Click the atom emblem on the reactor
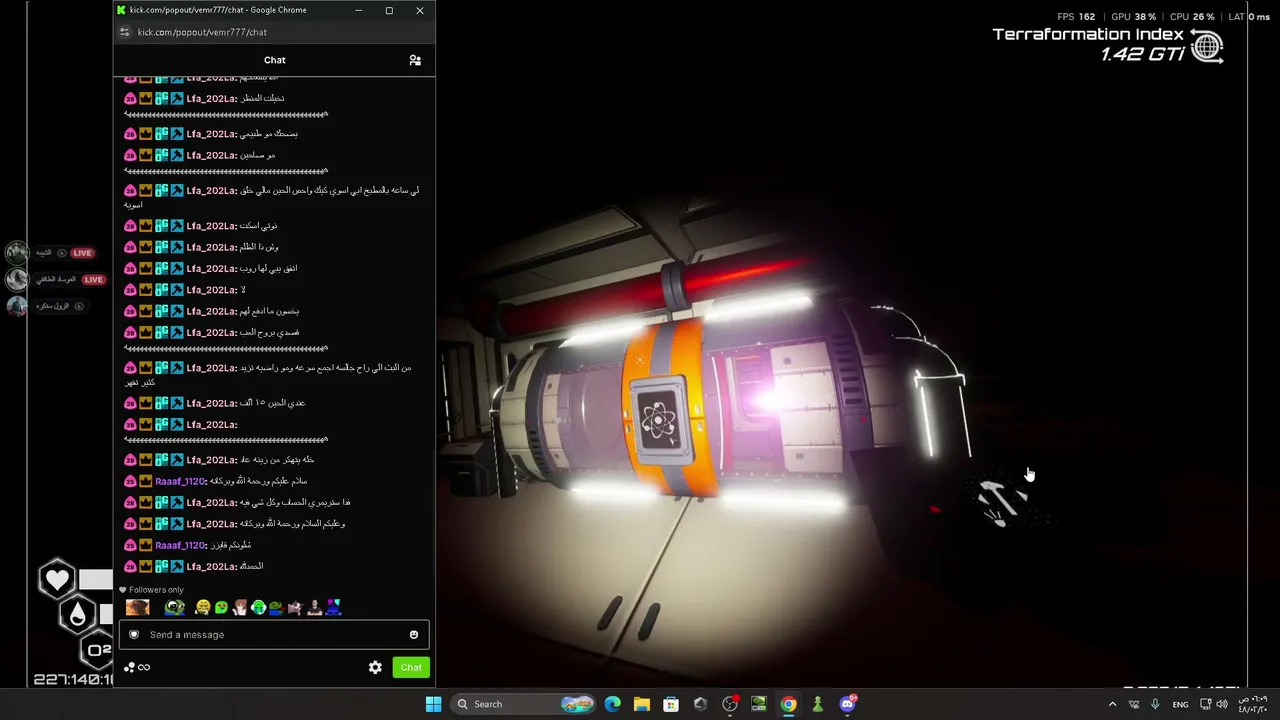Image resolution: width=1280 pixels, height=720 pixels. 658,420
